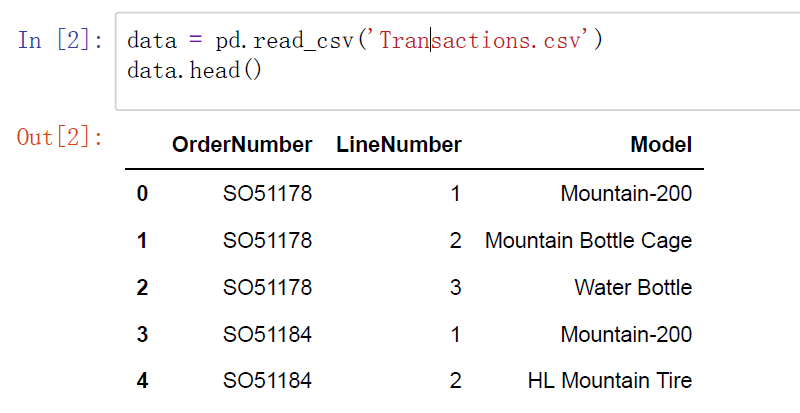Select the Model column header
This screenshot has height=413, width=800.
[661, 145]
